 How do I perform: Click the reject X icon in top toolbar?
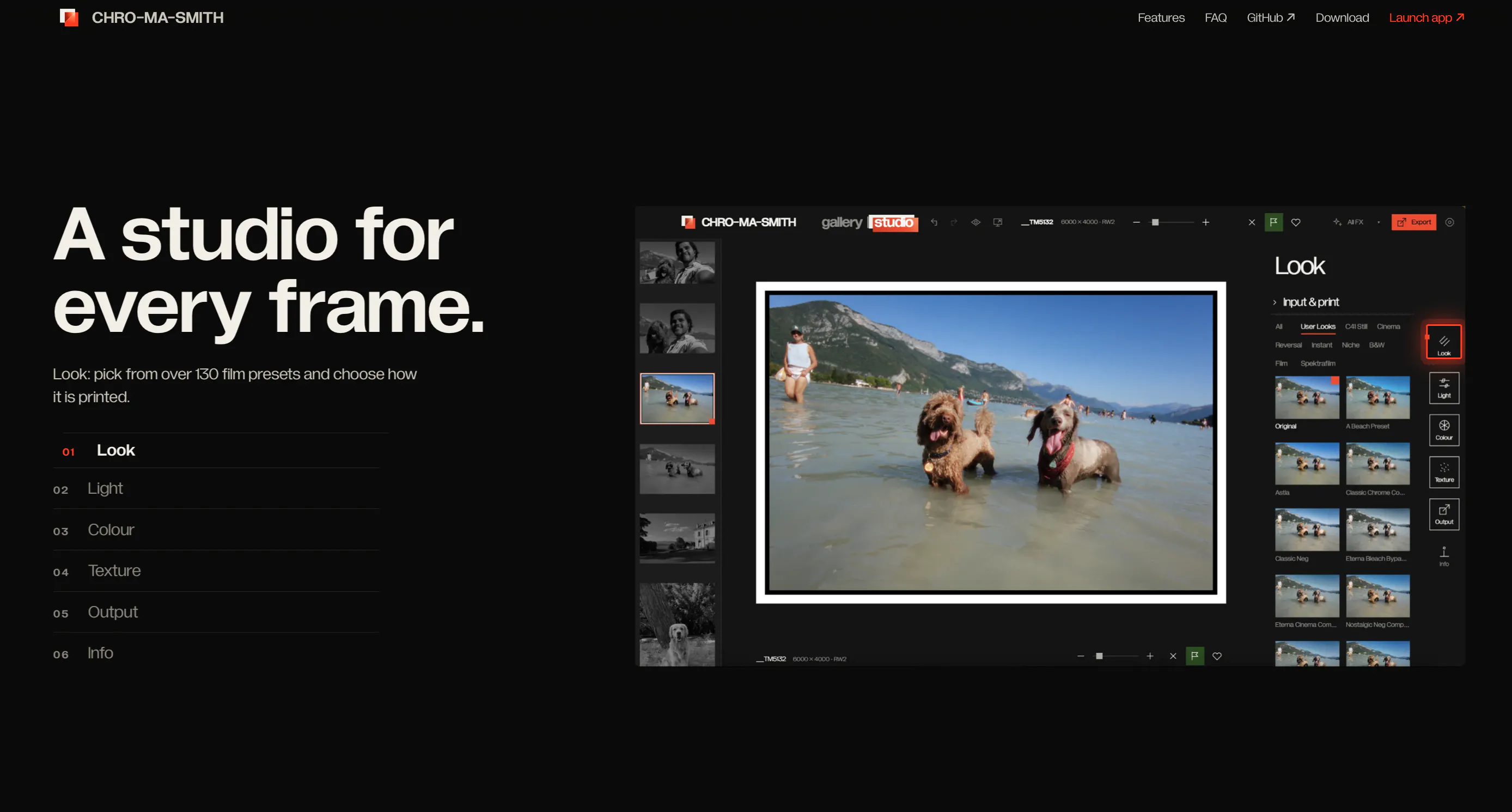point(1252,222)
